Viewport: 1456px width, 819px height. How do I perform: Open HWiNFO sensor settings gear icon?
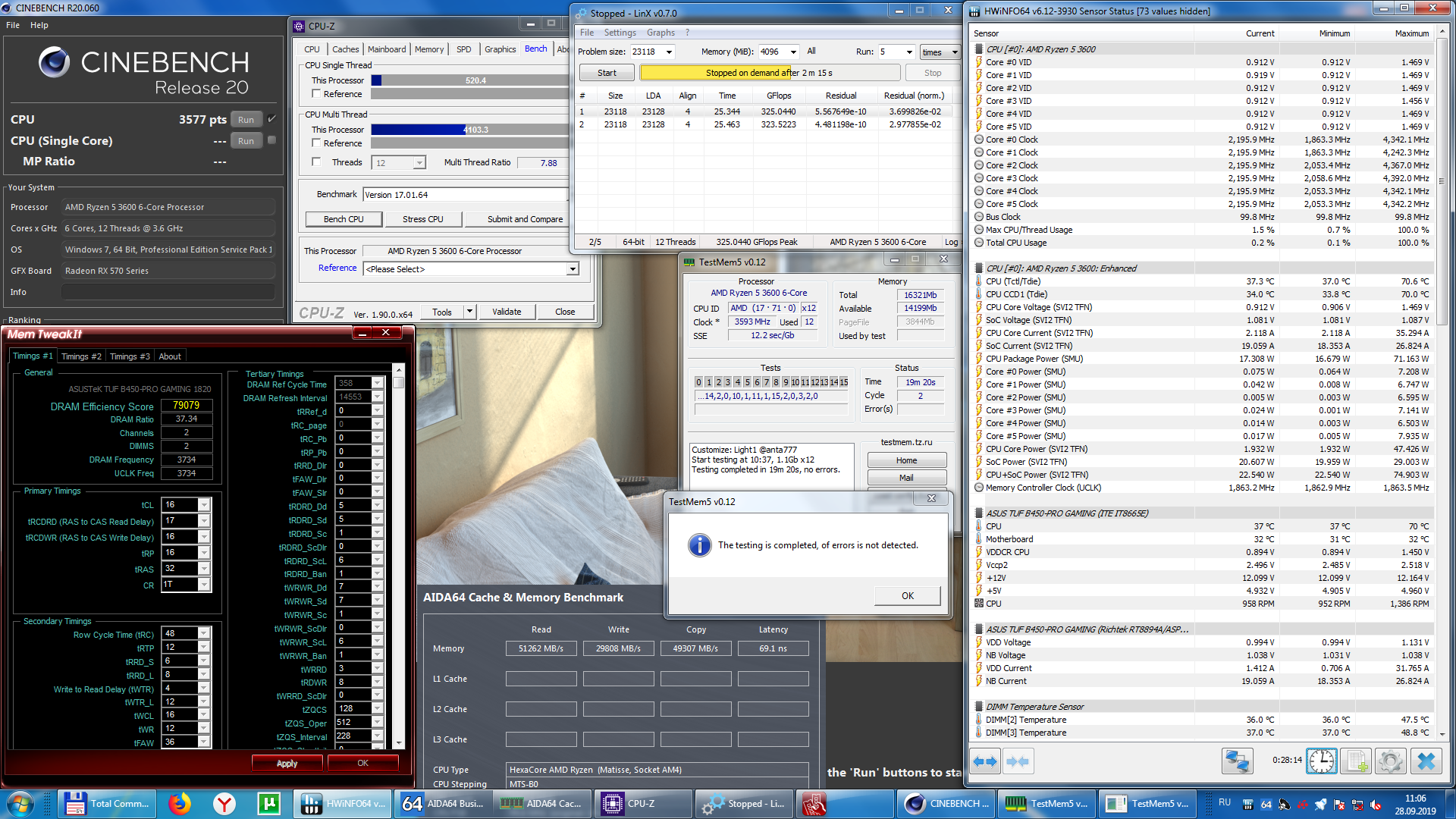1391,761
